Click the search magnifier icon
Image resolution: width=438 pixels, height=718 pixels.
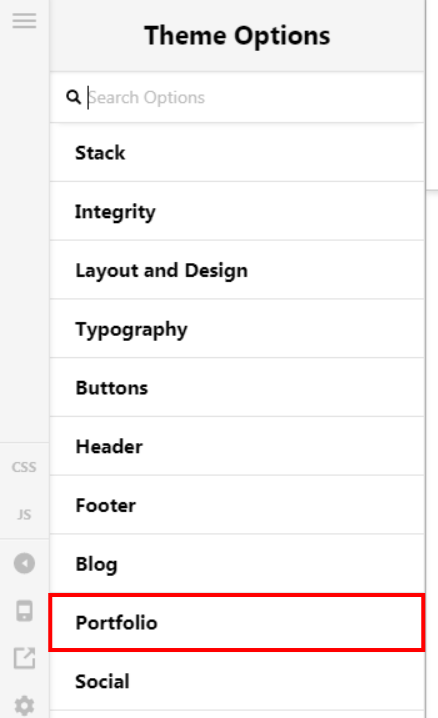pyautogui.click(x=73, y=97)
